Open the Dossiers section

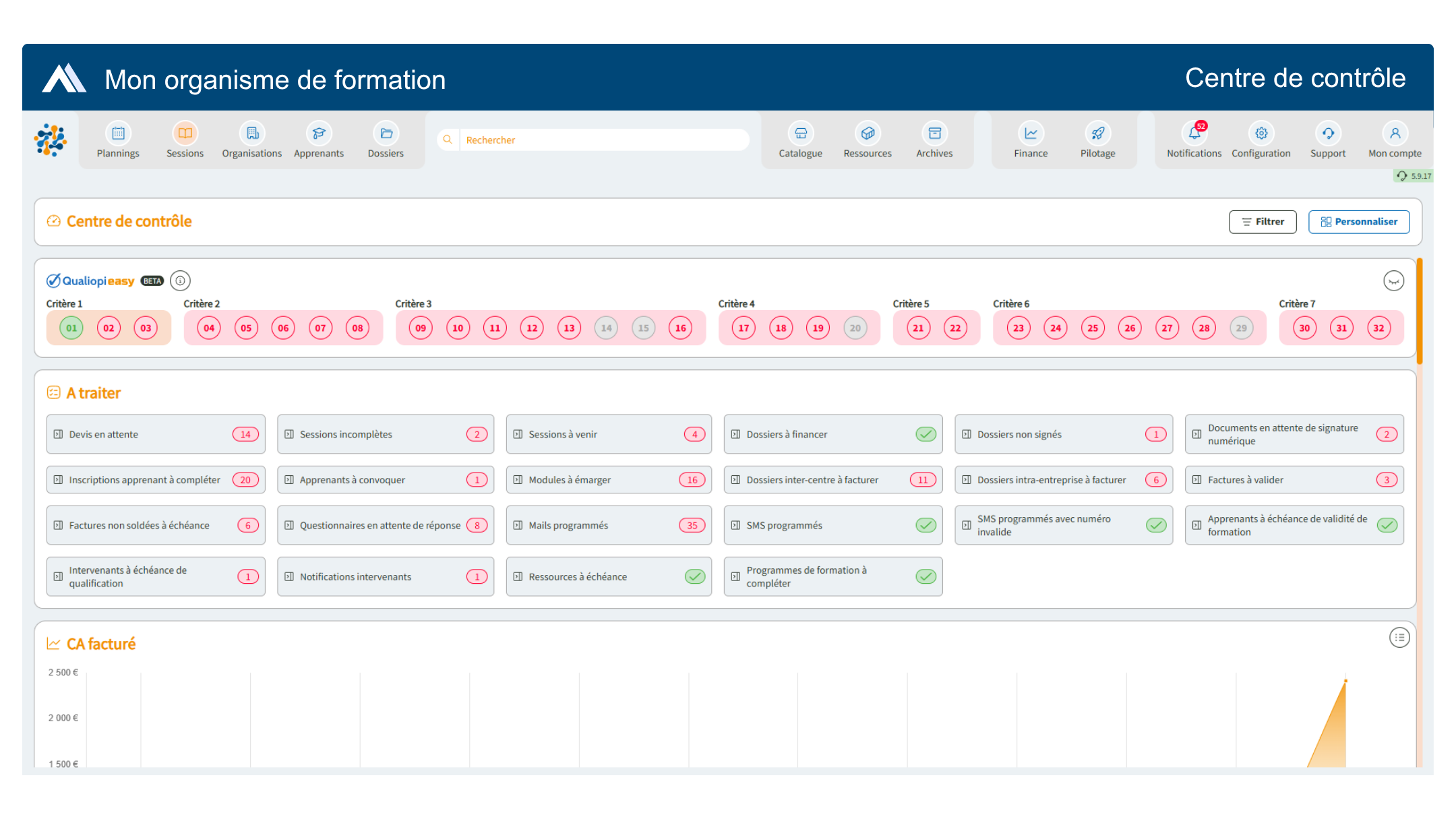tap(386, 140)
